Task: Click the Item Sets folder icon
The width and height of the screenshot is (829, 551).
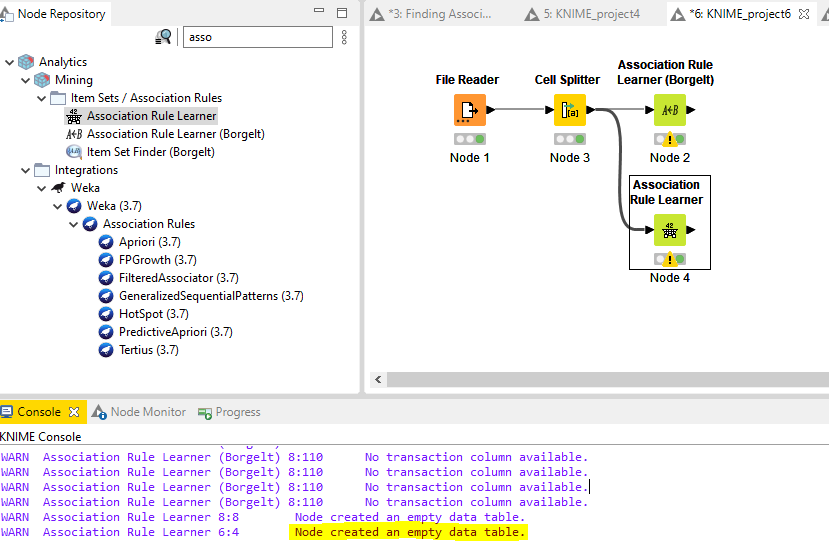Action: click(x=58, y=98)
